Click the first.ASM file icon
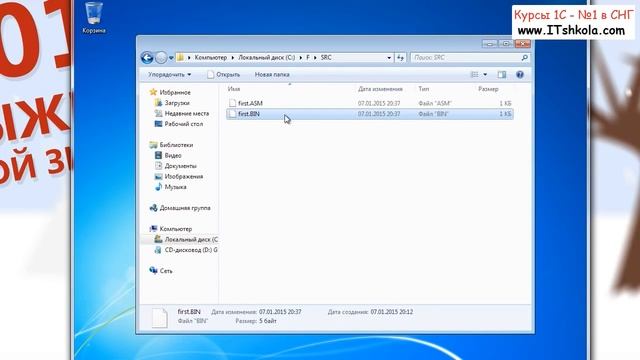The height and width of the screenshot is (360, 640). click(232, 103)
